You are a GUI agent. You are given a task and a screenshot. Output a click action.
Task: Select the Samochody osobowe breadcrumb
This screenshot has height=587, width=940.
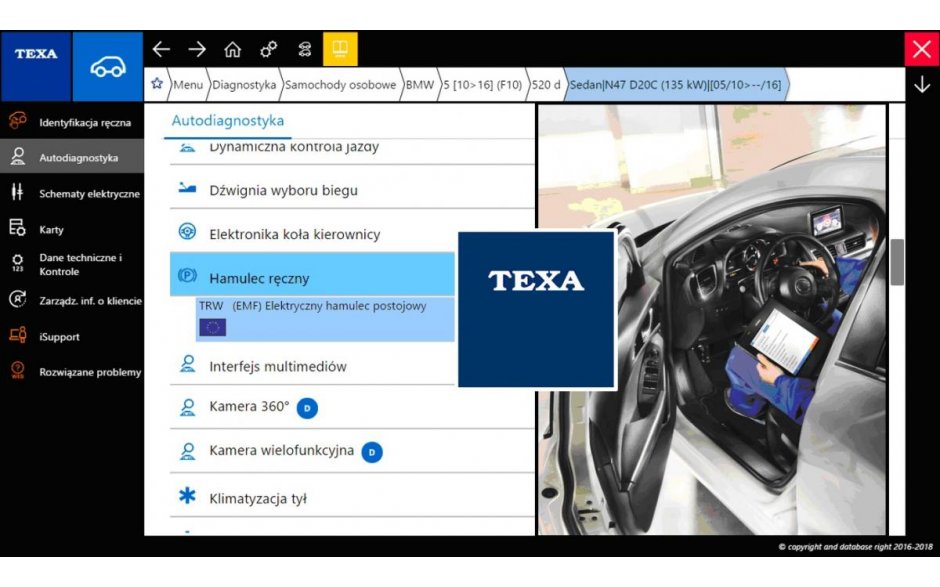click(x=341, y=85)
